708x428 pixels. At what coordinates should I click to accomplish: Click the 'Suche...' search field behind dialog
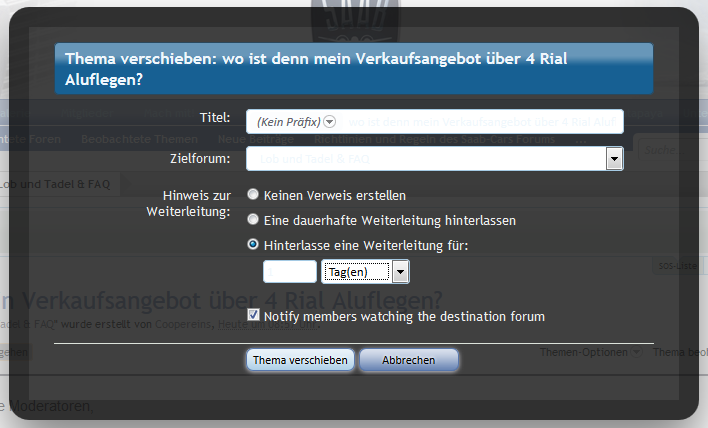tap(673, 150)
